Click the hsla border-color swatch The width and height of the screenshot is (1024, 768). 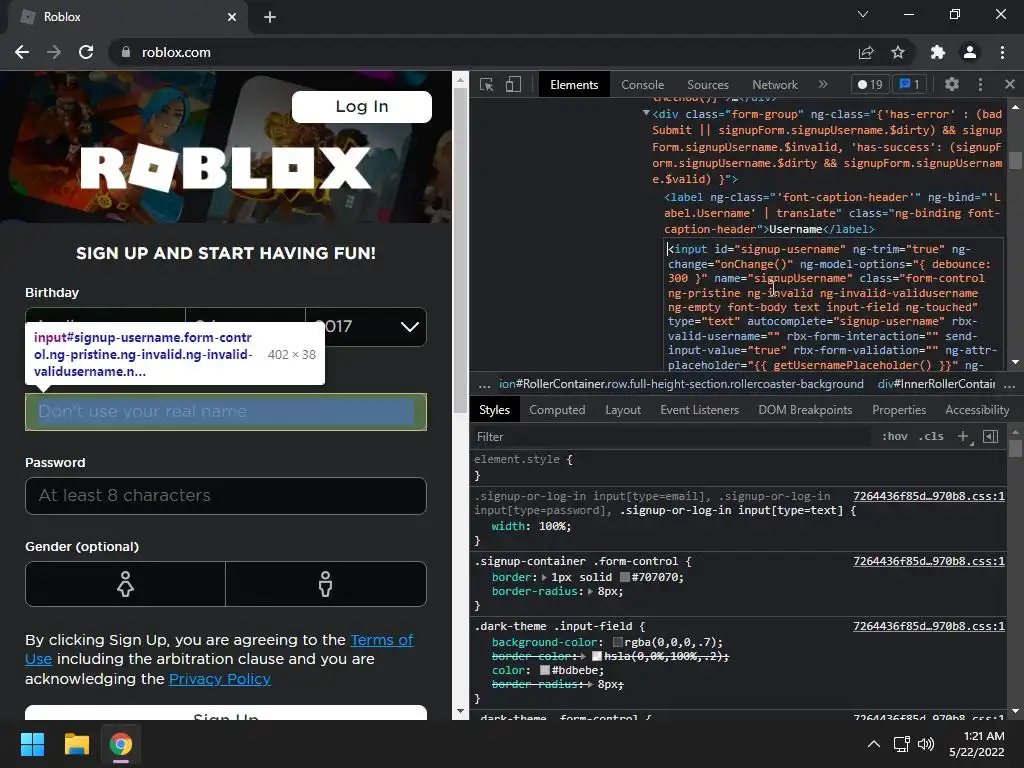coord(597,656)
